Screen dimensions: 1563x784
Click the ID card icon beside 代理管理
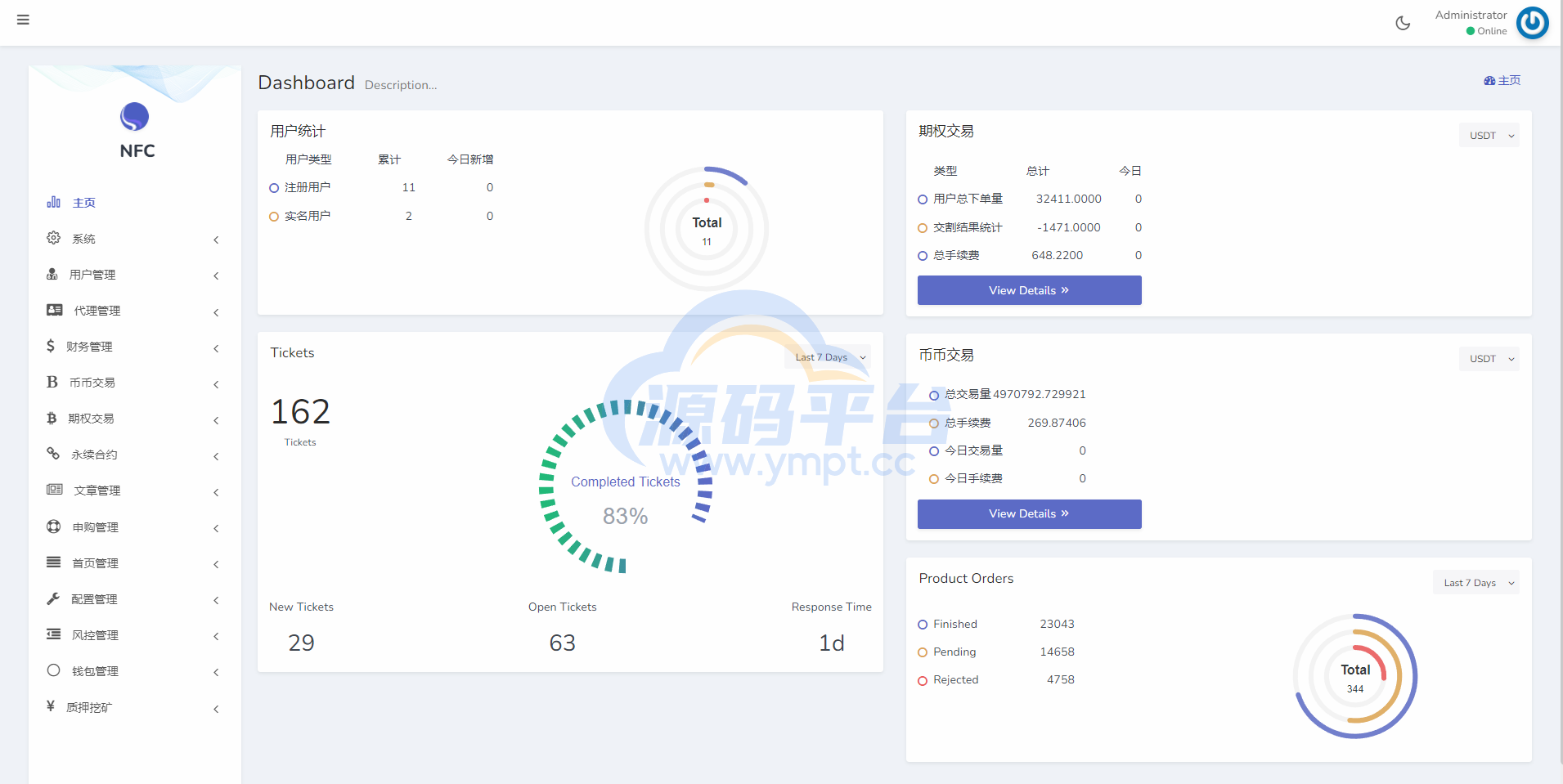(55, 310)
